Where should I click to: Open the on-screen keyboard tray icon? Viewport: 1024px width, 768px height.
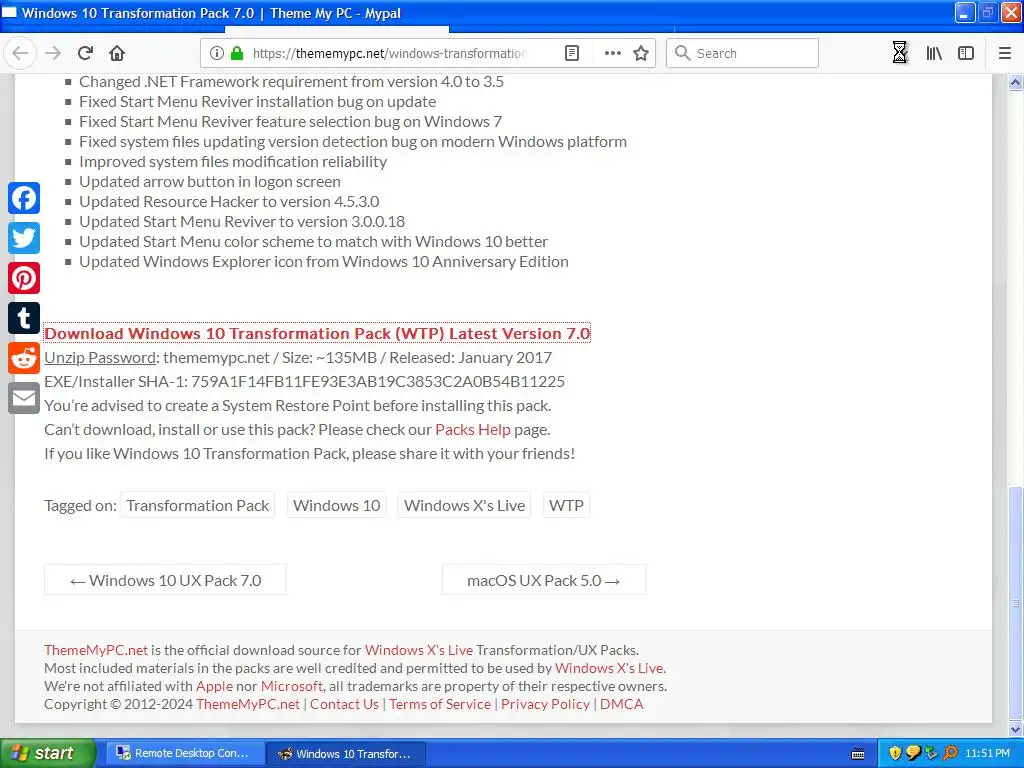click(858, 754)
